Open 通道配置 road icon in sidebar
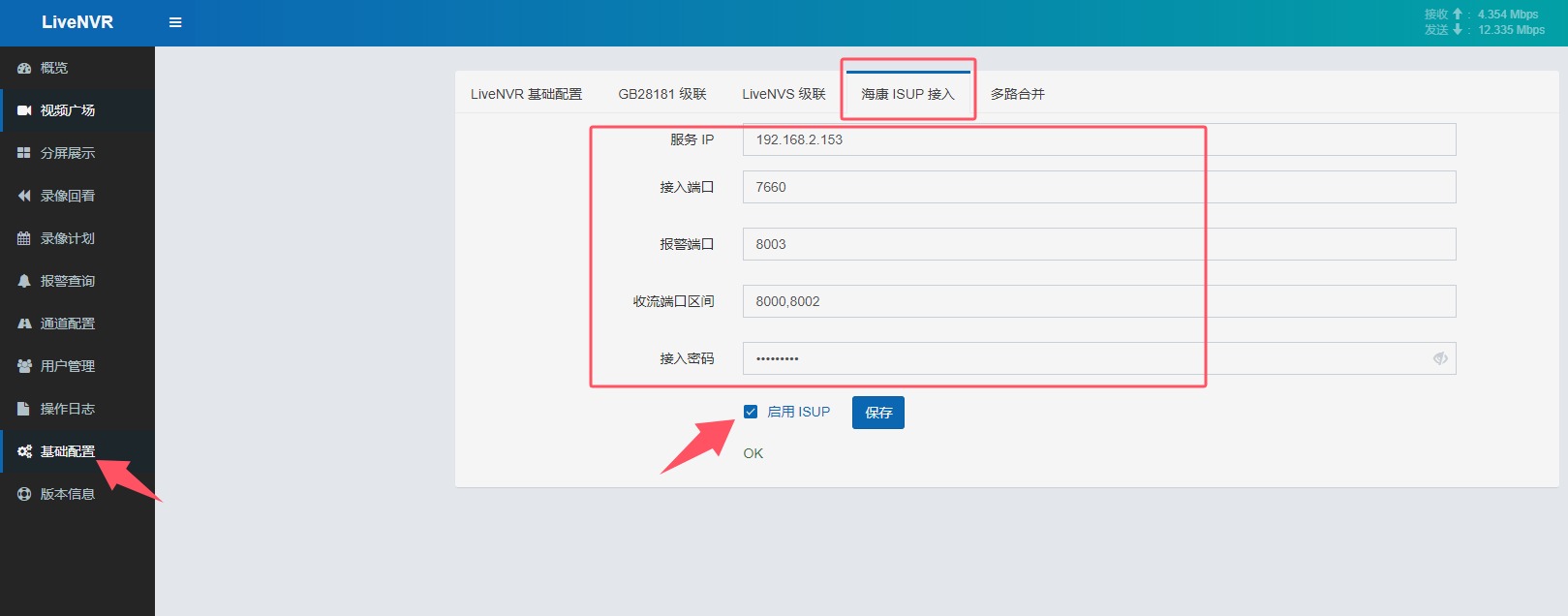This screenshot has height=616, width=1568. pyautogui.click(x=24, y=323)
